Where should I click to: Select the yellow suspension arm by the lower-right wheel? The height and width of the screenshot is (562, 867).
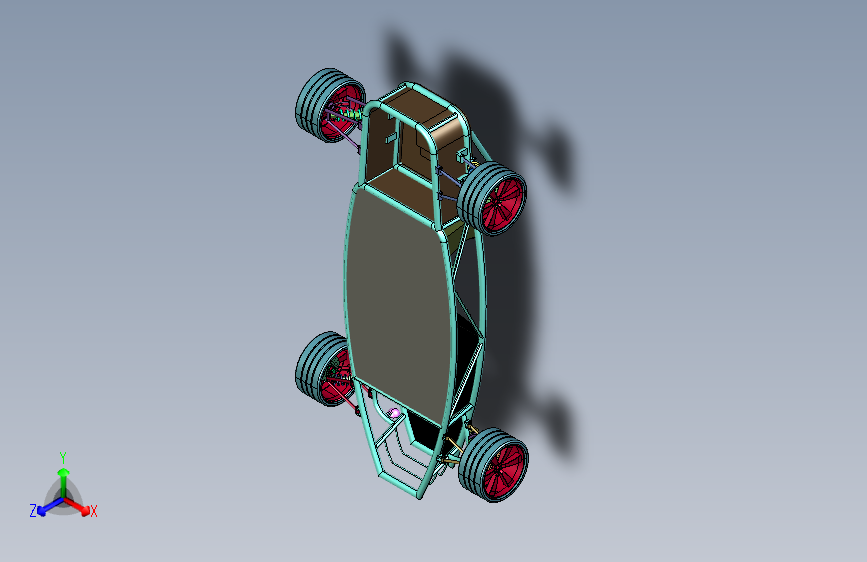click(x=453, y=446)
